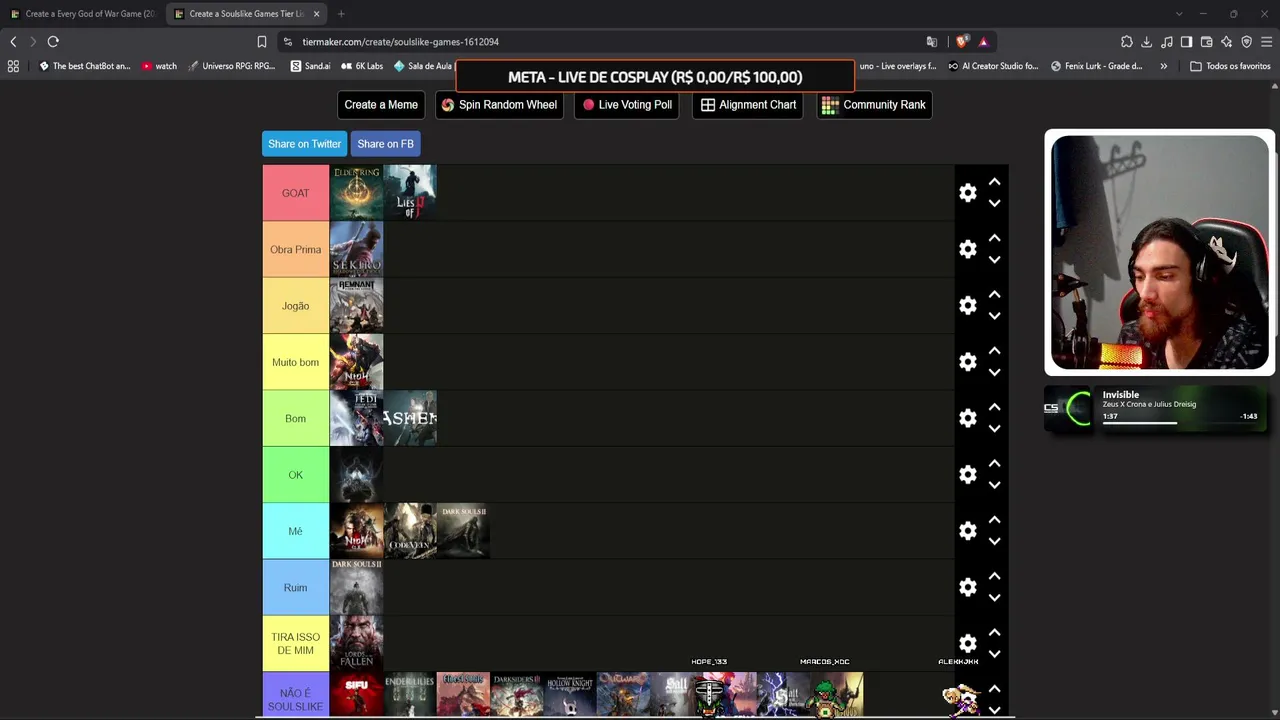Move Bom tier down with arrow
The width and height of the screenshot is (1280, 720).
[x=995, y=429]
